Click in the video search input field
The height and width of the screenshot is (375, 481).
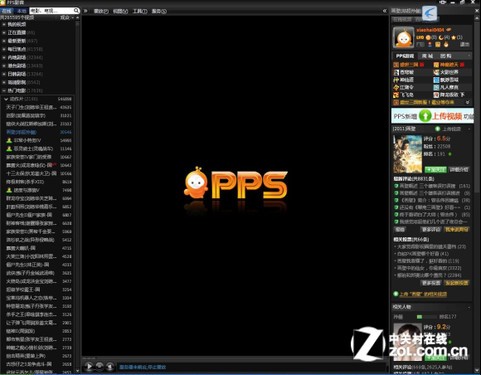[x=51, y=11]
